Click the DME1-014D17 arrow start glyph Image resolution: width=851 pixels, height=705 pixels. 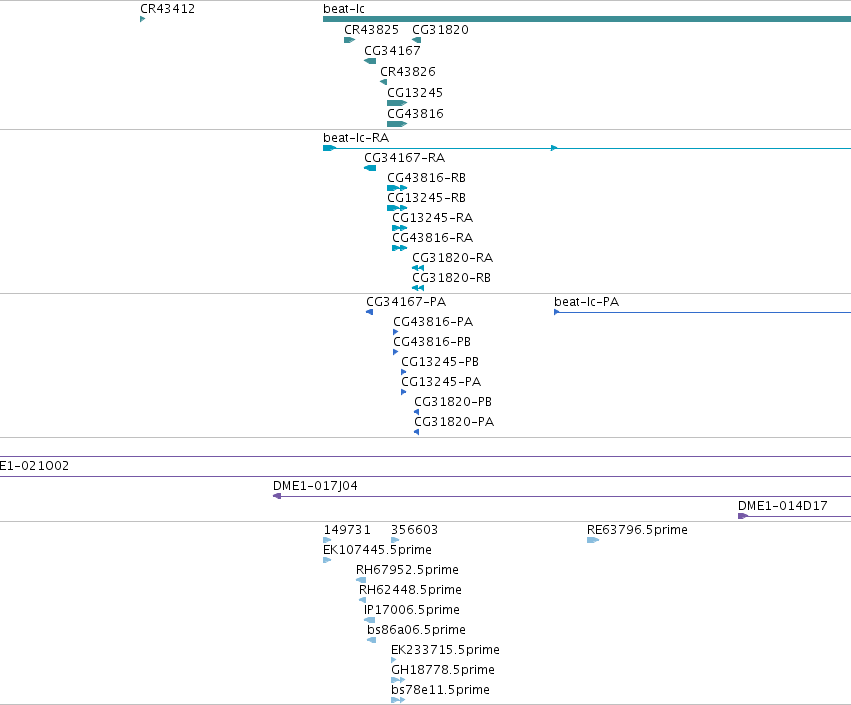[743, 516]
